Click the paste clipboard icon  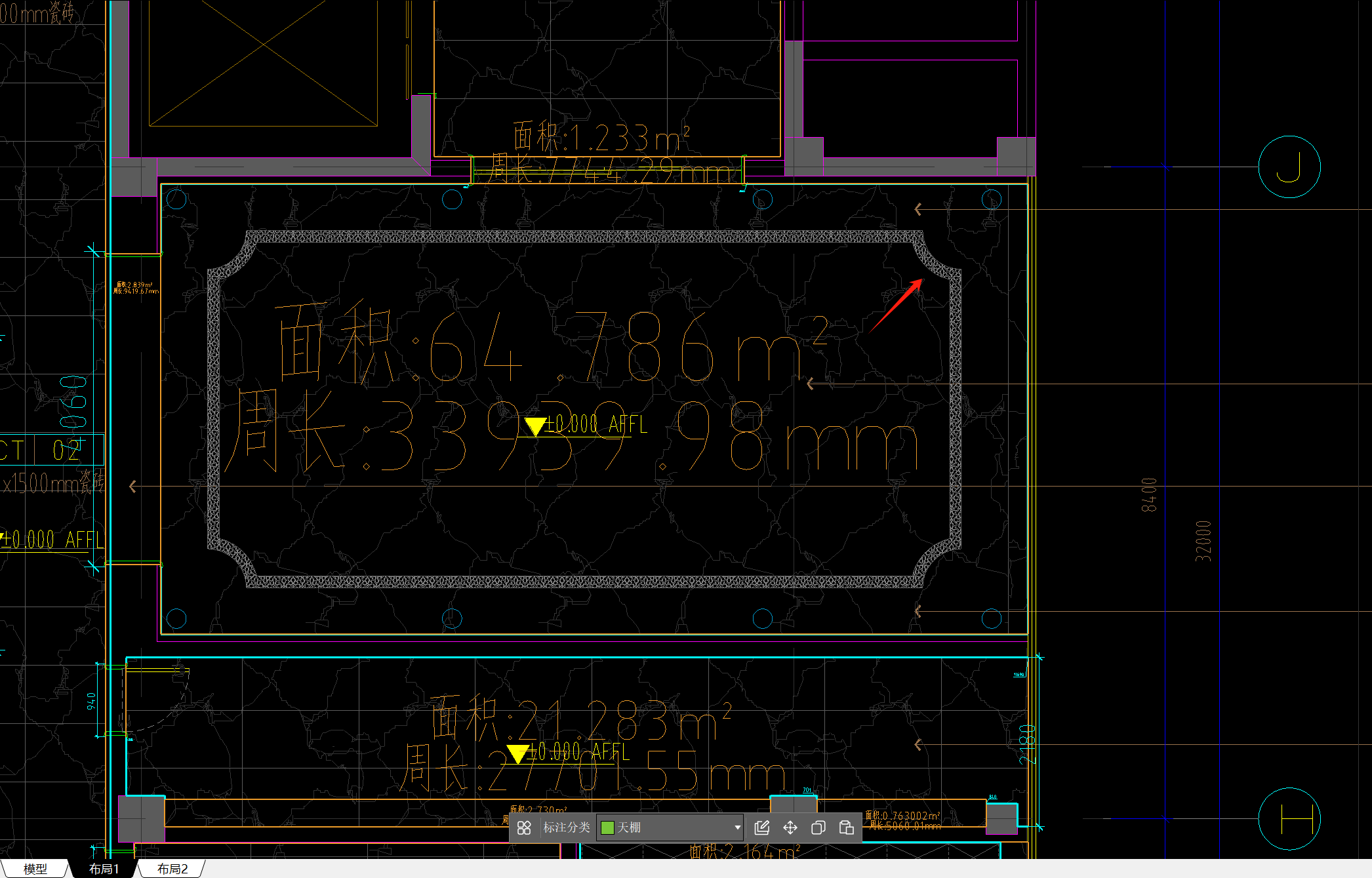(846, 828)
